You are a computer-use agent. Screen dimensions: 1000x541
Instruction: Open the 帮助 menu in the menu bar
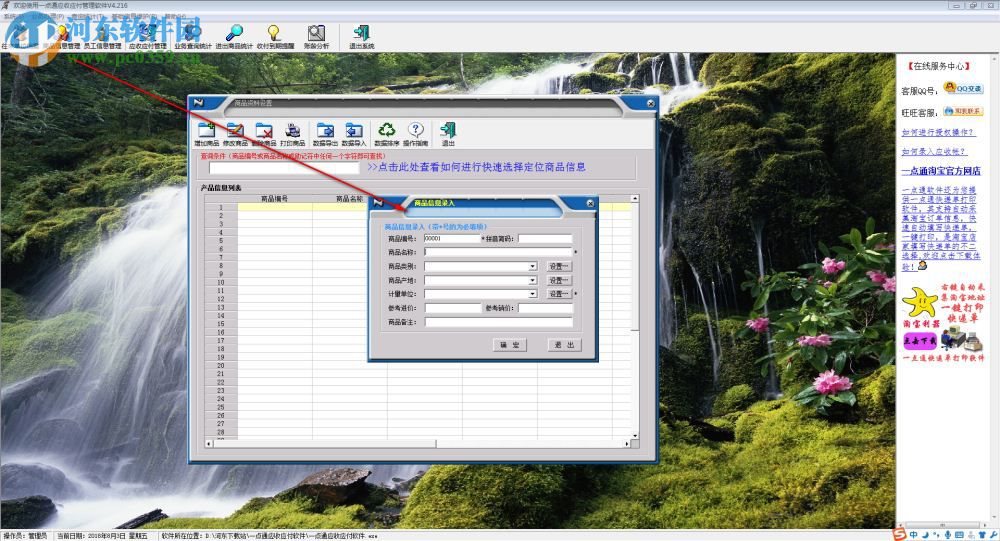[x=175, y=17]
